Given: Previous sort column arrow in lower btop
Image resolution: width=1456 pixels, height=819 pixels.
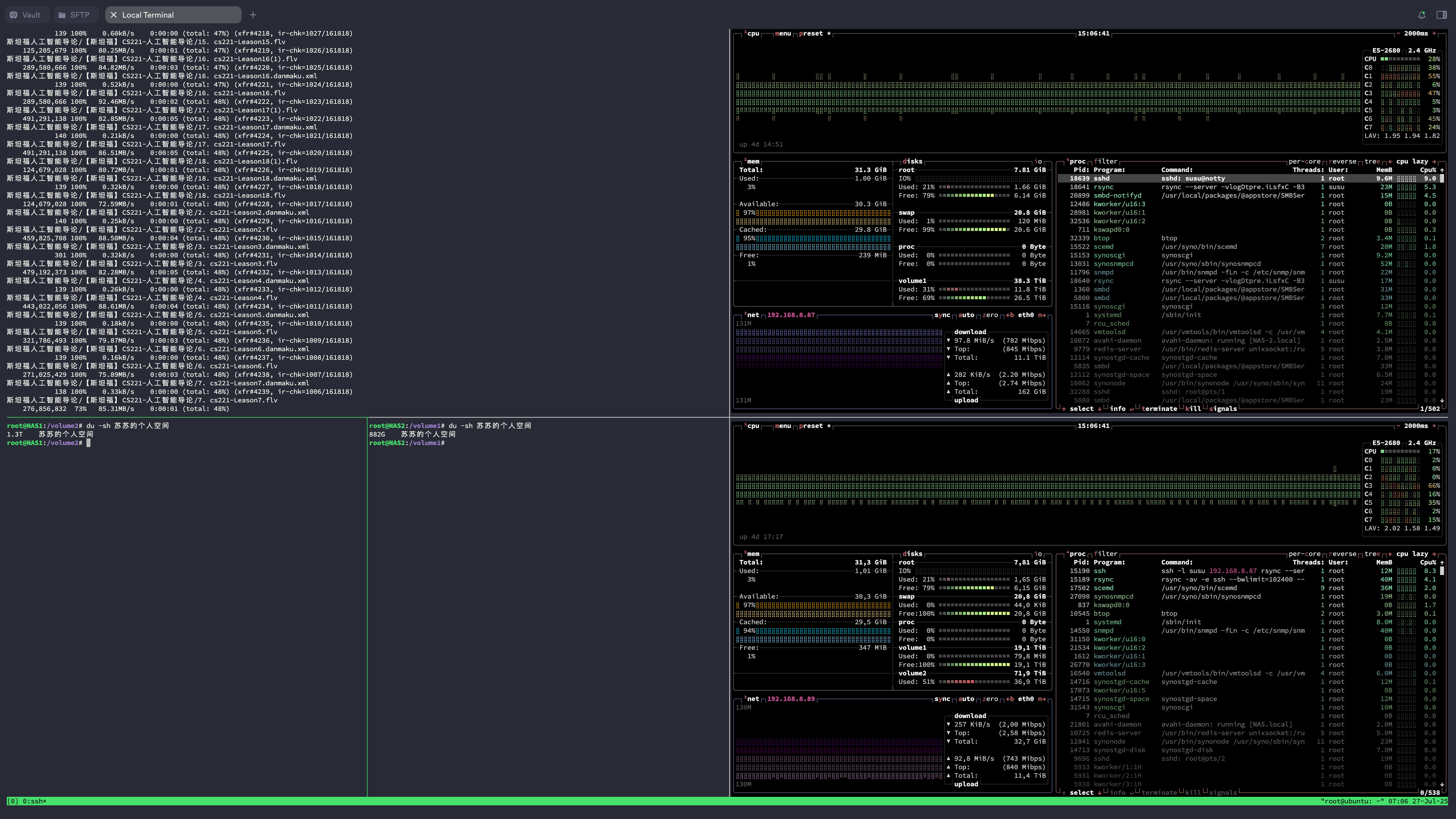Looking at the screenshot, I should point(1390,553).
